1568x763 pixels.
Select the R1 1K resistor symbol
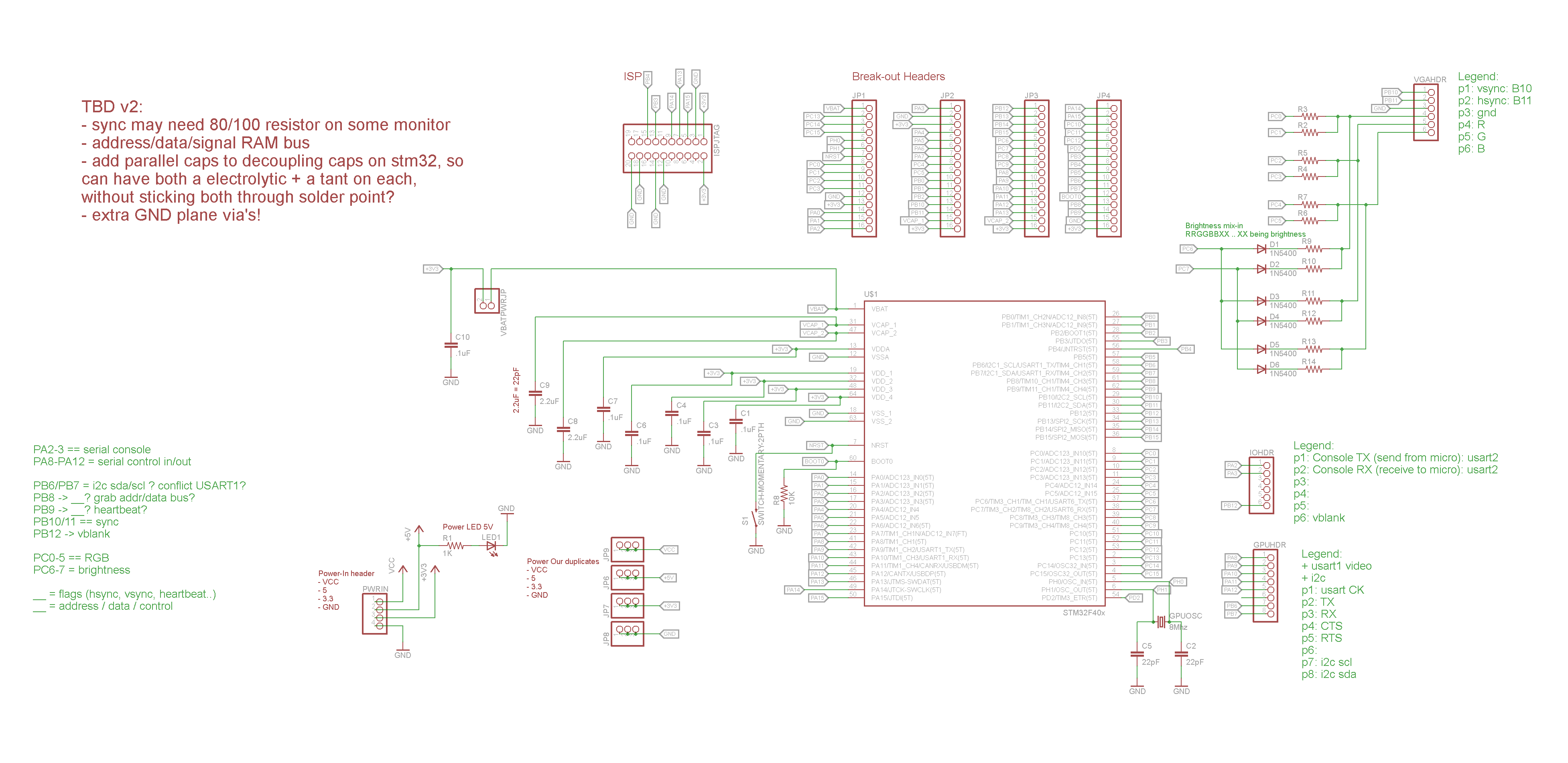[x=455, y=546]
